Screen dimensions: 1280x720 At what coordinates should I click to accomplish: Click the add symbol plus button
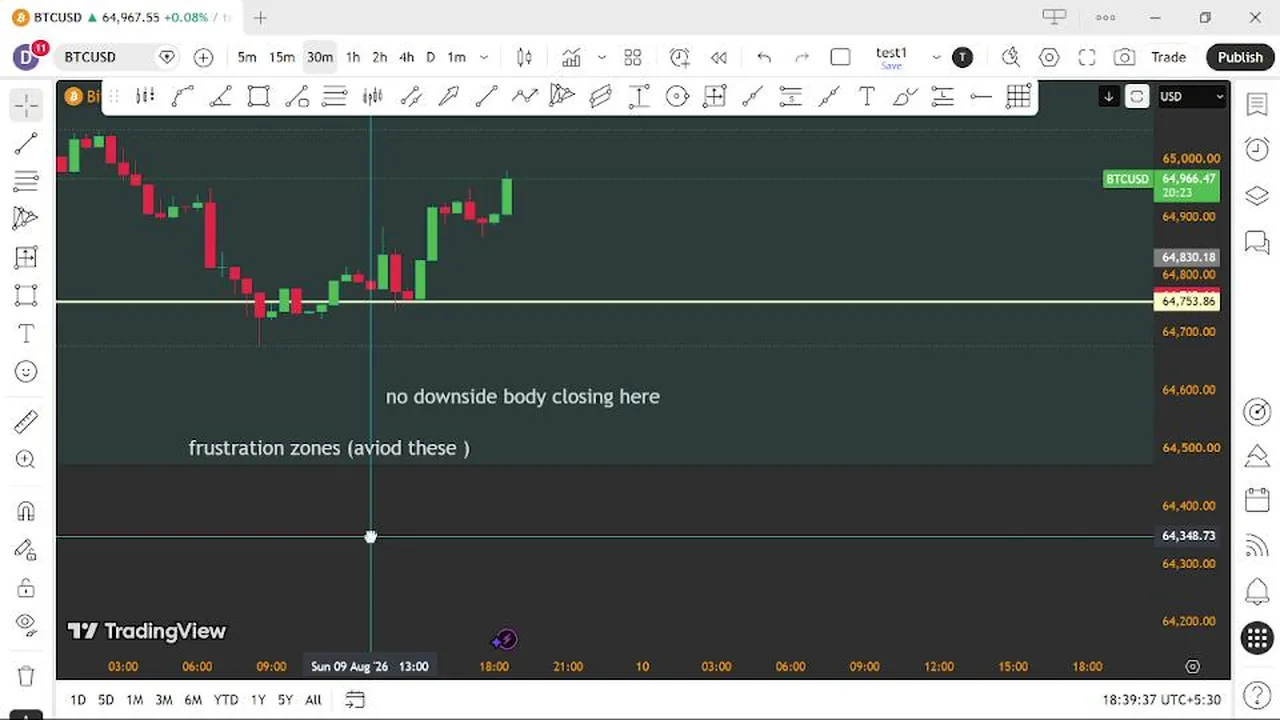[203, 57]
